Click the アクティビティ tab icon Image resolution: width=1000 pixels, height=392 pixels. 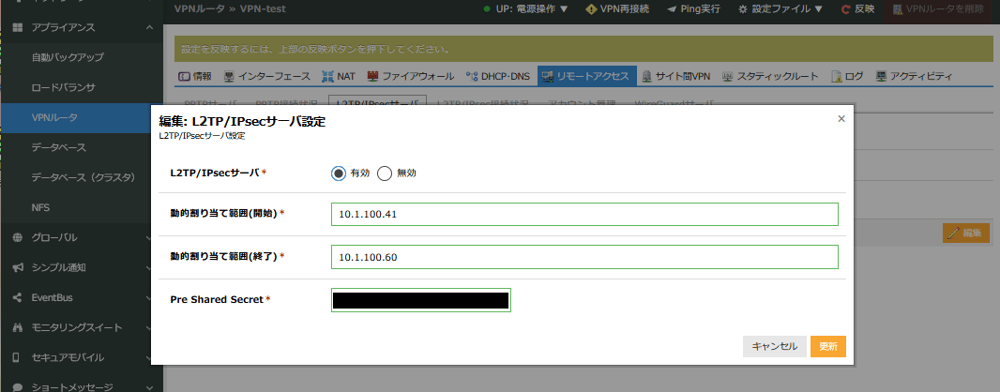[881, 76]
